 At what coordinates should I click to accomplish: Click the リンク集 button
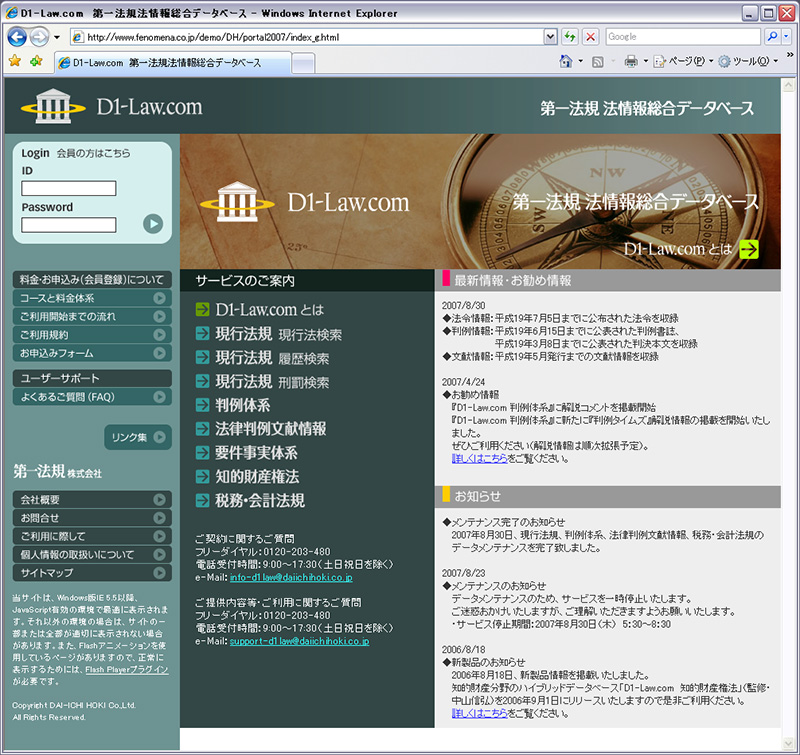point(138,437)
